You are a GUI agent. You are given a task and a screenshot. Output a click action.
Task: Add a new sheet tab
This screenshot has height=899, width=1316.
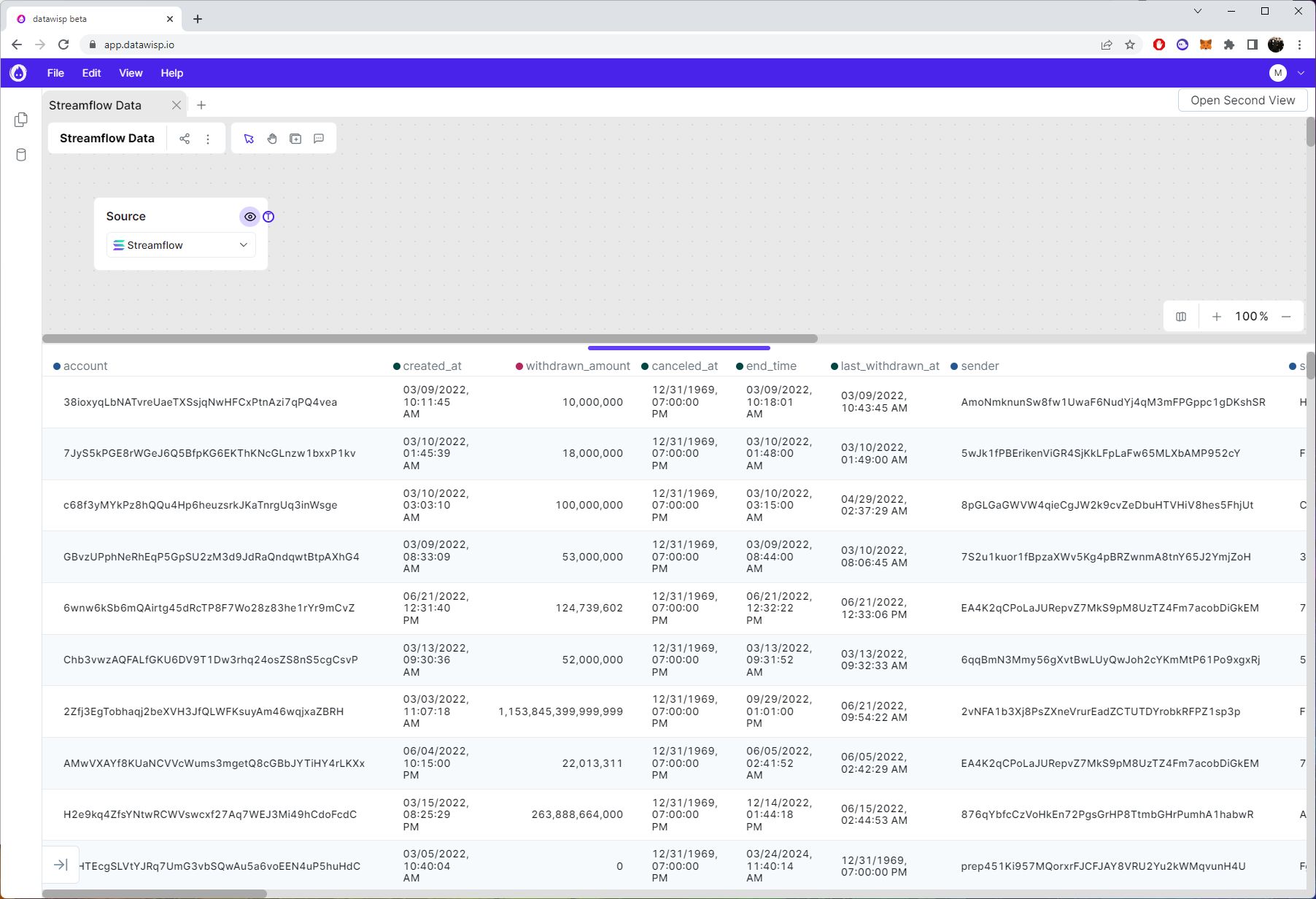[201, 105]
